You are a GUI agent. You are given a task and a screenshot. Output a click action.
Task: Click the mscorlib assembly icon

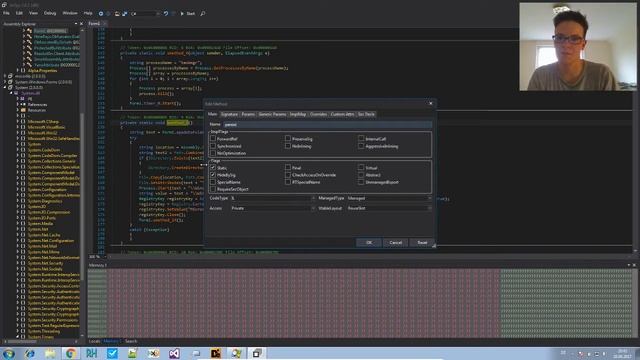point(10,76)
